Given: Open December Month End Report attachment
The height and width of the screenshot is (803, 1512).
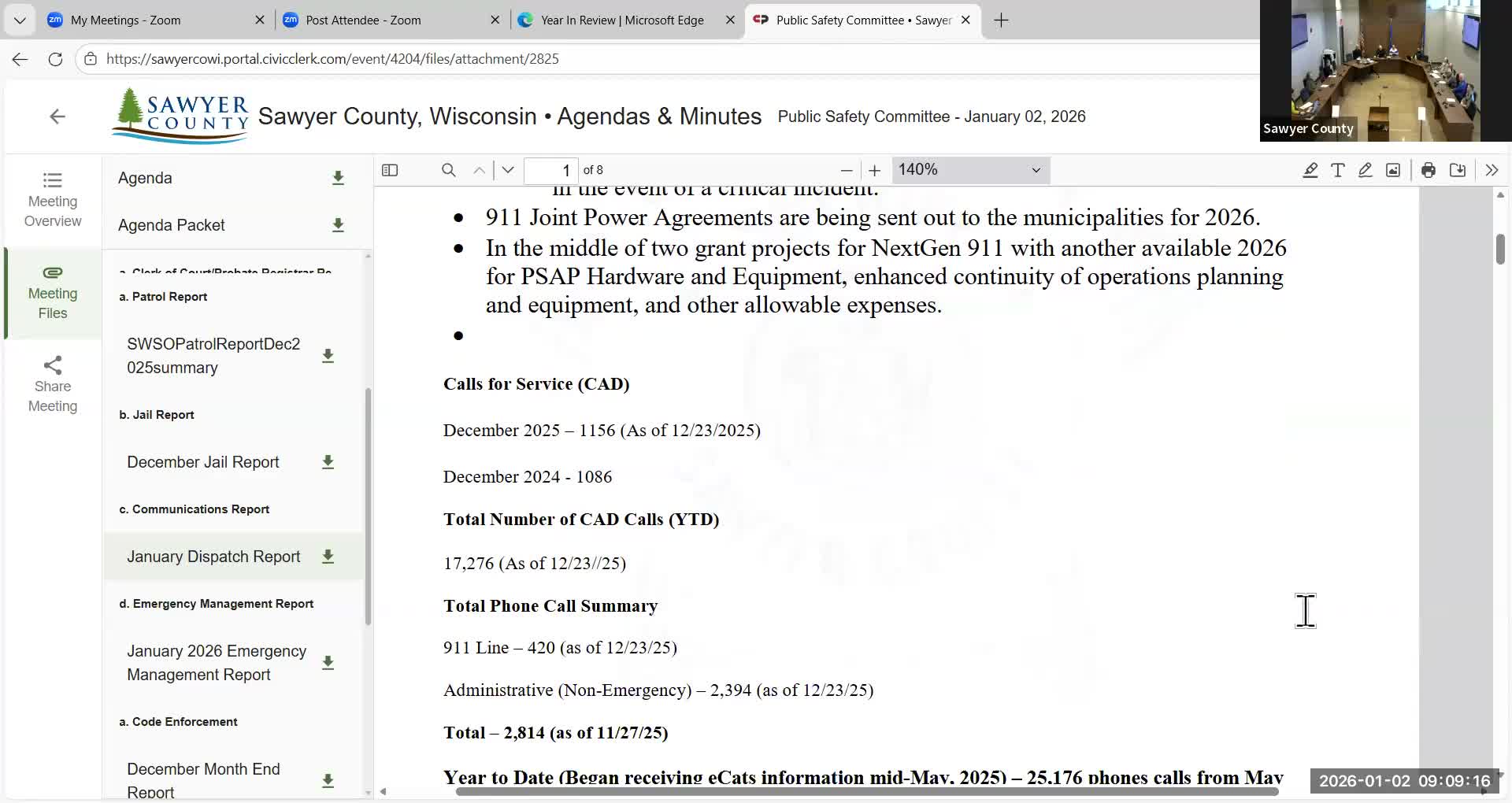Looking at the screenshot, I should pyautogui.click(x=203, y=780).
